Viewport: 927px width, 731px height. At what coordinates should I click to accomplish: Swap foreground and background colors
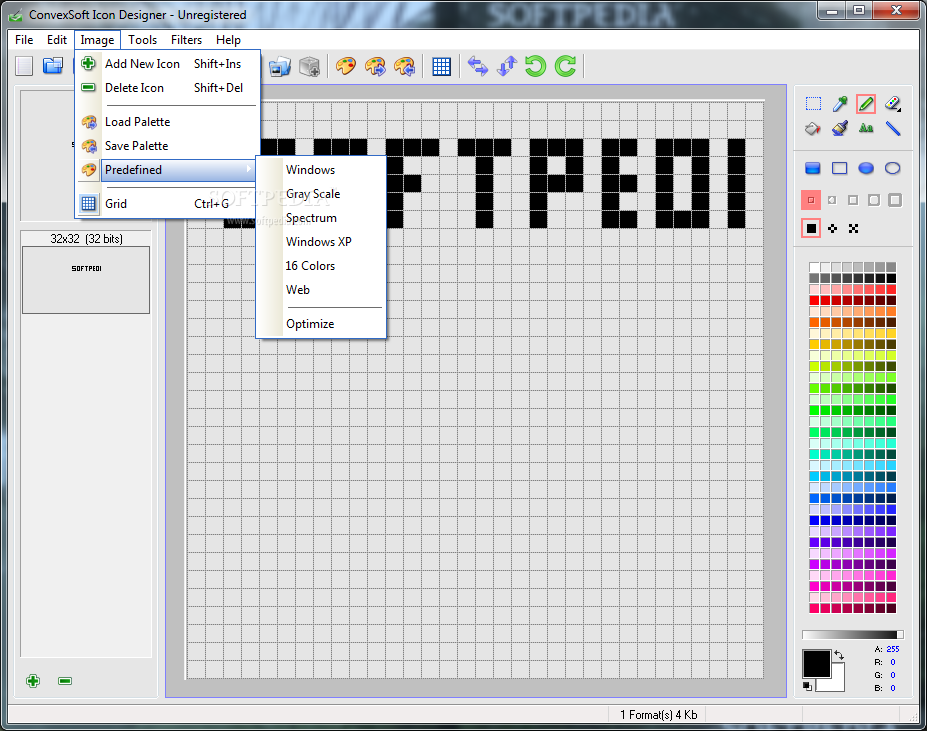pos(838,655)
